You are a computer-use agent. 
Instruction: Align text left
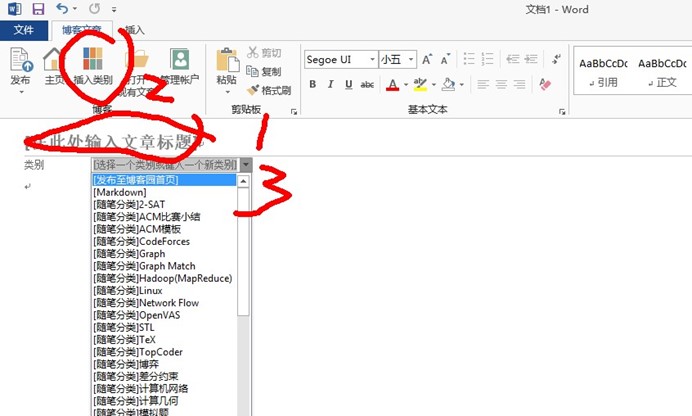[x=483, y=84]
